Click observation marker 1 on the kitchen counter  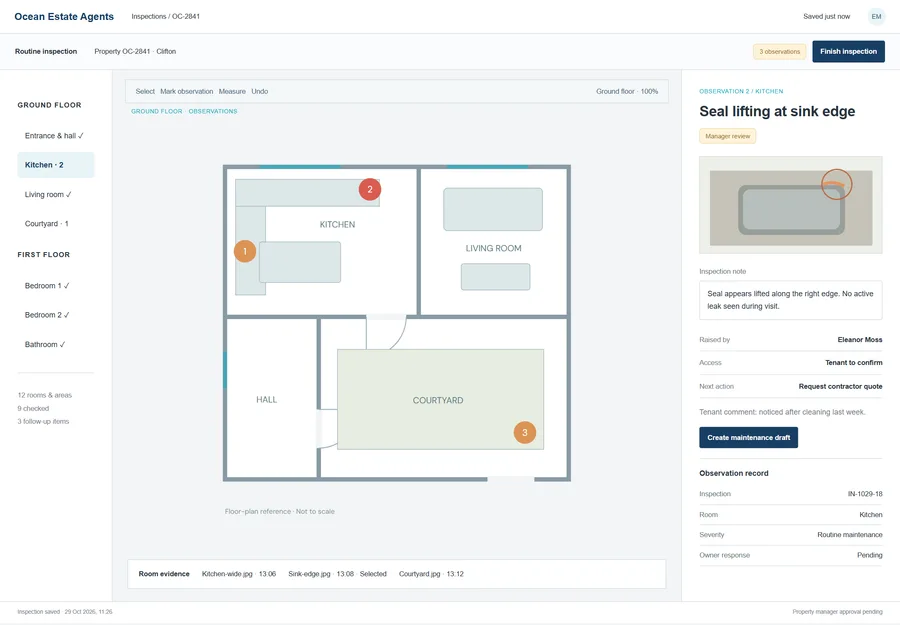pos(245,251)
